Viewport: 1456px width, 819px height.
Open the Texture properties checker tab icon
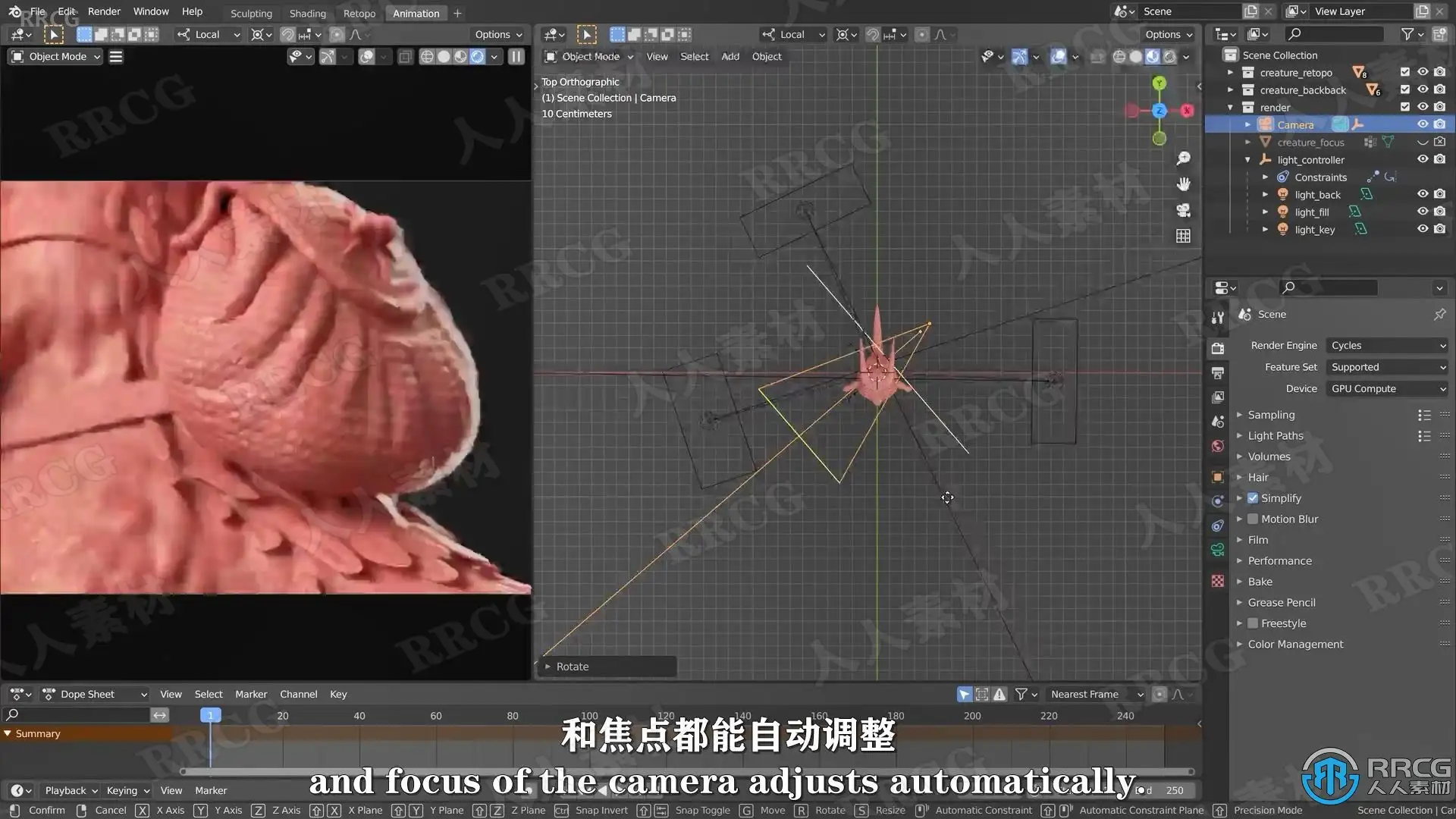(1218, 581)
